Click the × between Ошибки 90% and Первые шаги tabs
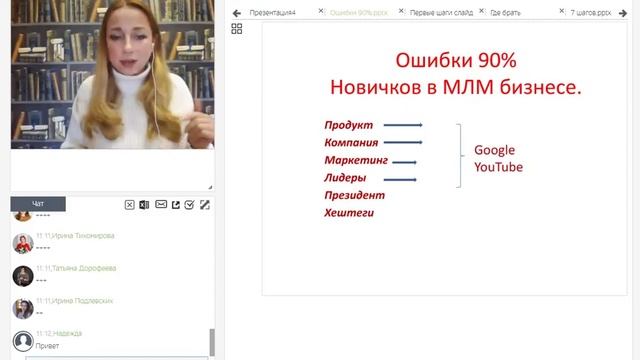 tap(401, 11)
